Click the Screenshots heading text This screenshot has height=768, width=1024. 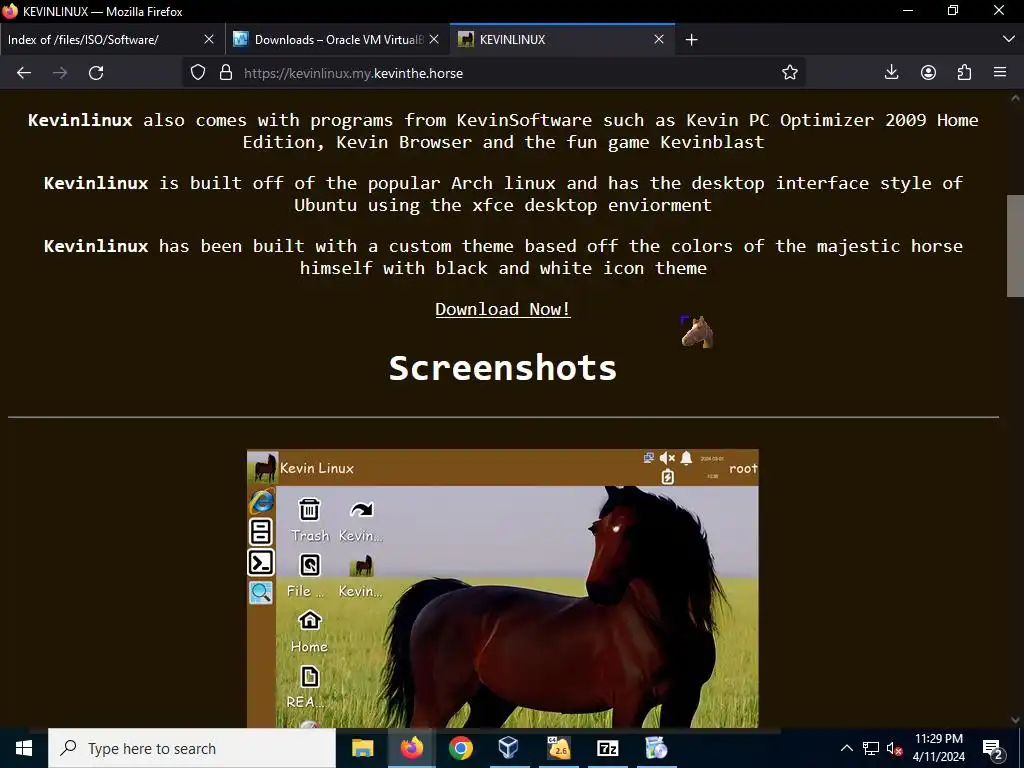point(503,368)
